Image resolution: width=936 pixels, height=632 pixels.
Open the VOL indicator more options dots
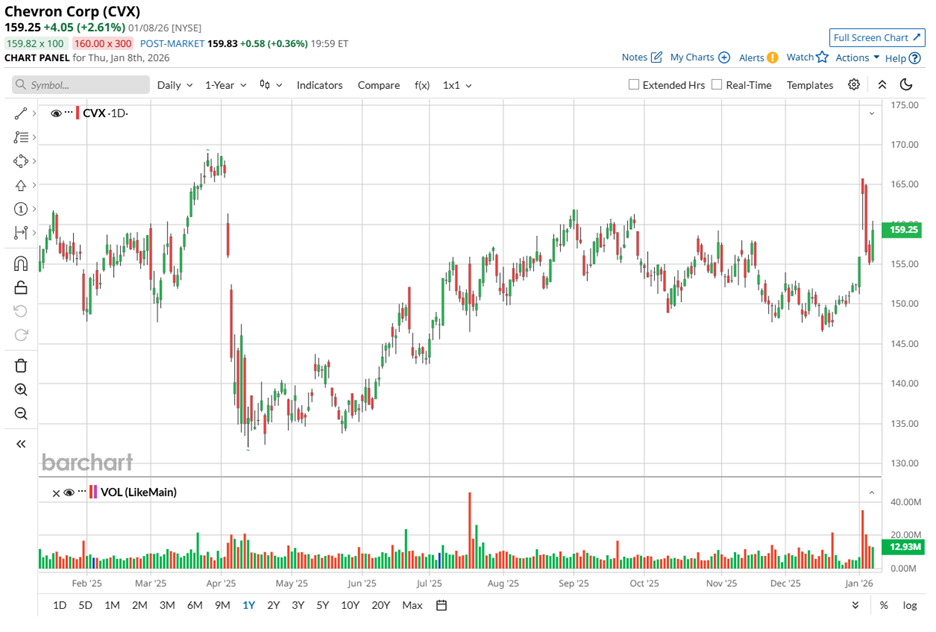pyautogui.click(x=82, y=492)
